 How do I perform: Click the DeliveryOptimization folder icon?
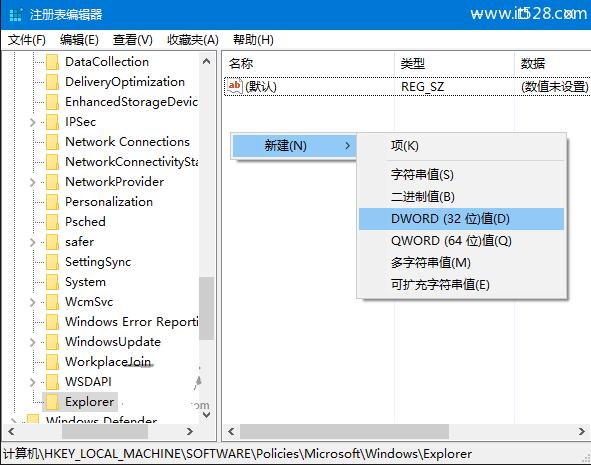pyautogui.click(x=52, y=82)
